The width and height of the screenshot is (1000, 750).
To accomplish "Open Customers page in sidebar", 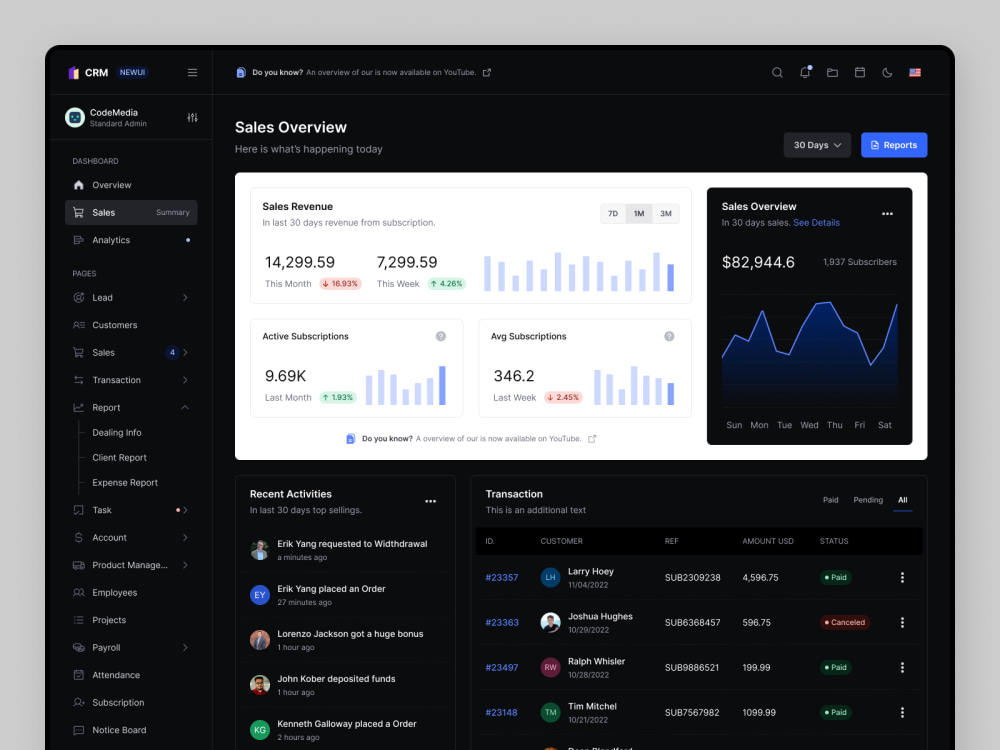I will click(131, 325).
